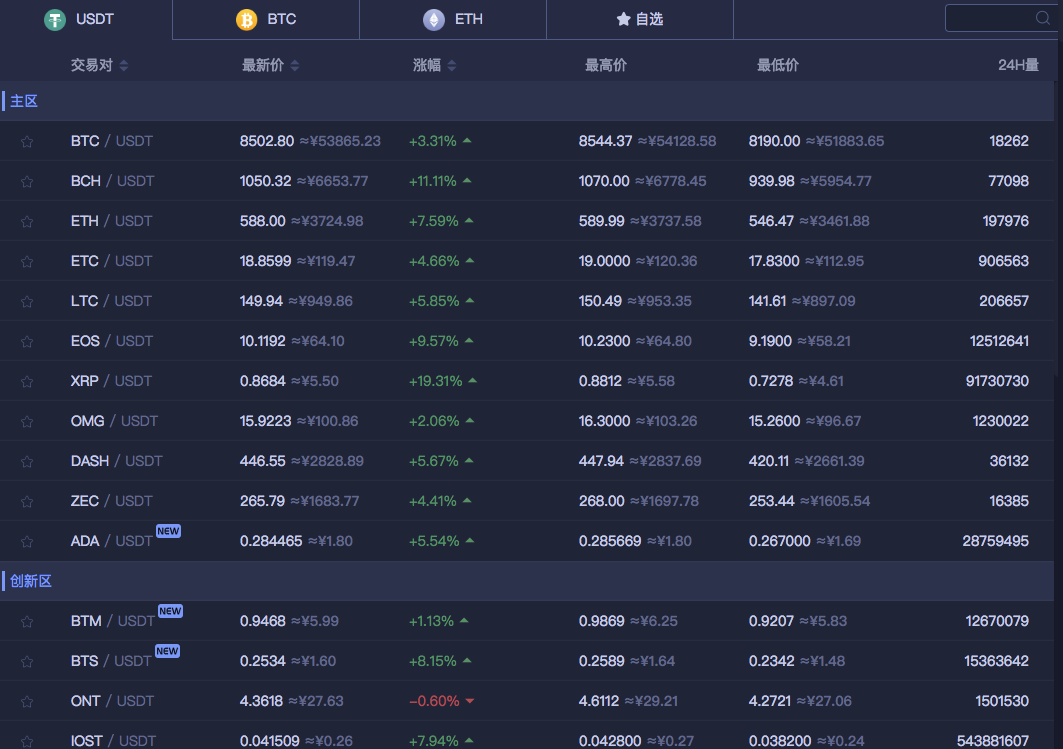Click the 最低价 column header
This screenshot has height=749, width=1063.
pyautogui.click(x=778, y=66)
